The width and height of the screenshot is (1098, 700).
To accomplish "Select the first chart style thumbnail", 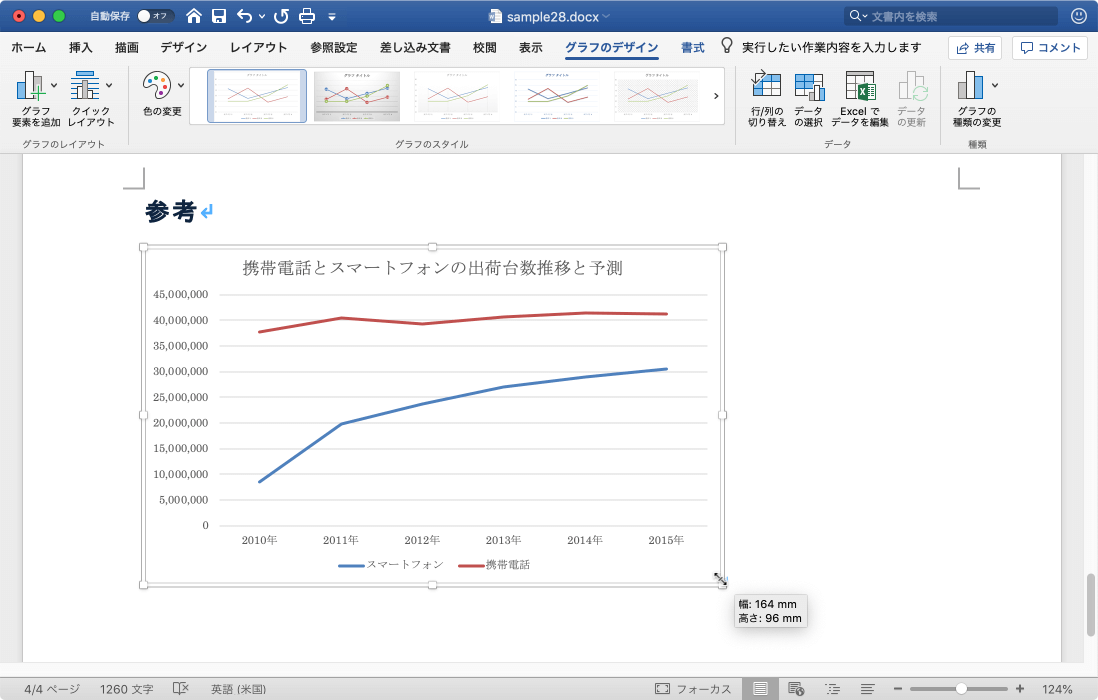I will click(x=257, y=96).
